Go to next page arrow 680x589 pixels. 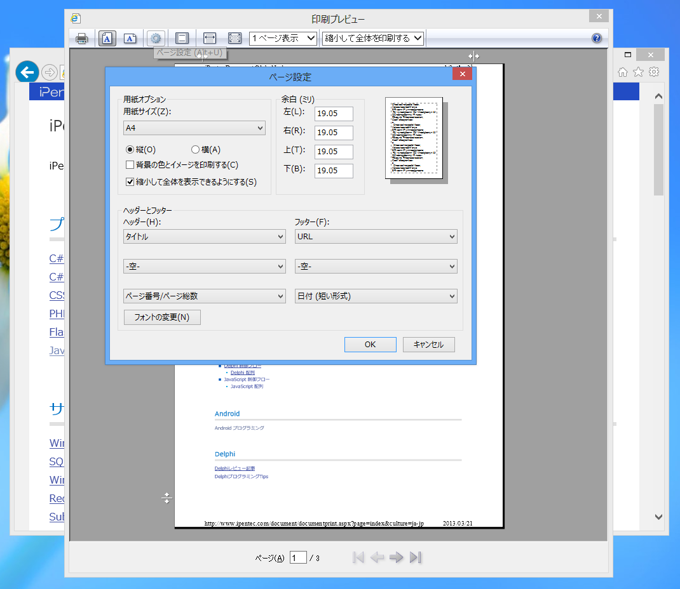pyautogui.click(x=396, y=557)
